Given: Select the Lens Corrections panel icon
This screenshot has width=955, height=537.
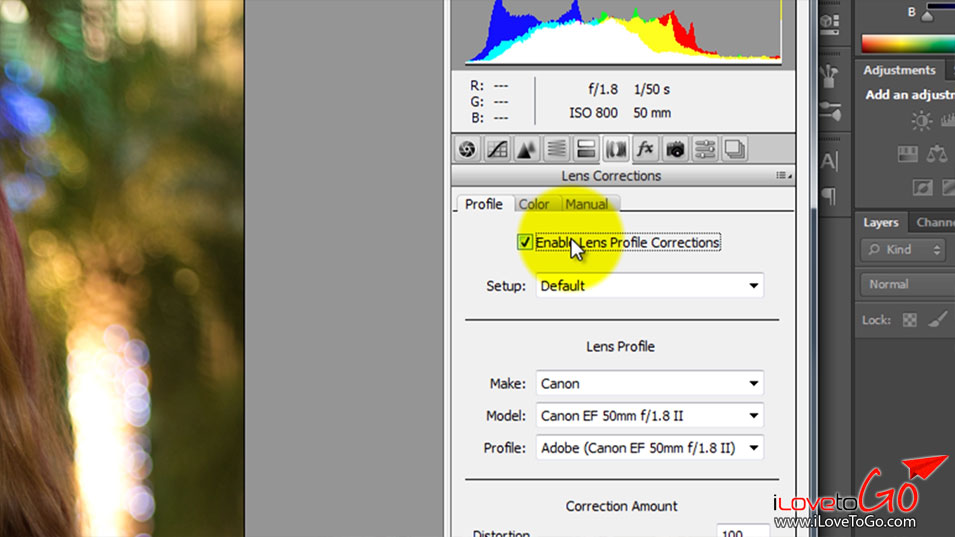Looking at the screenshot, I should click(616, 149).
